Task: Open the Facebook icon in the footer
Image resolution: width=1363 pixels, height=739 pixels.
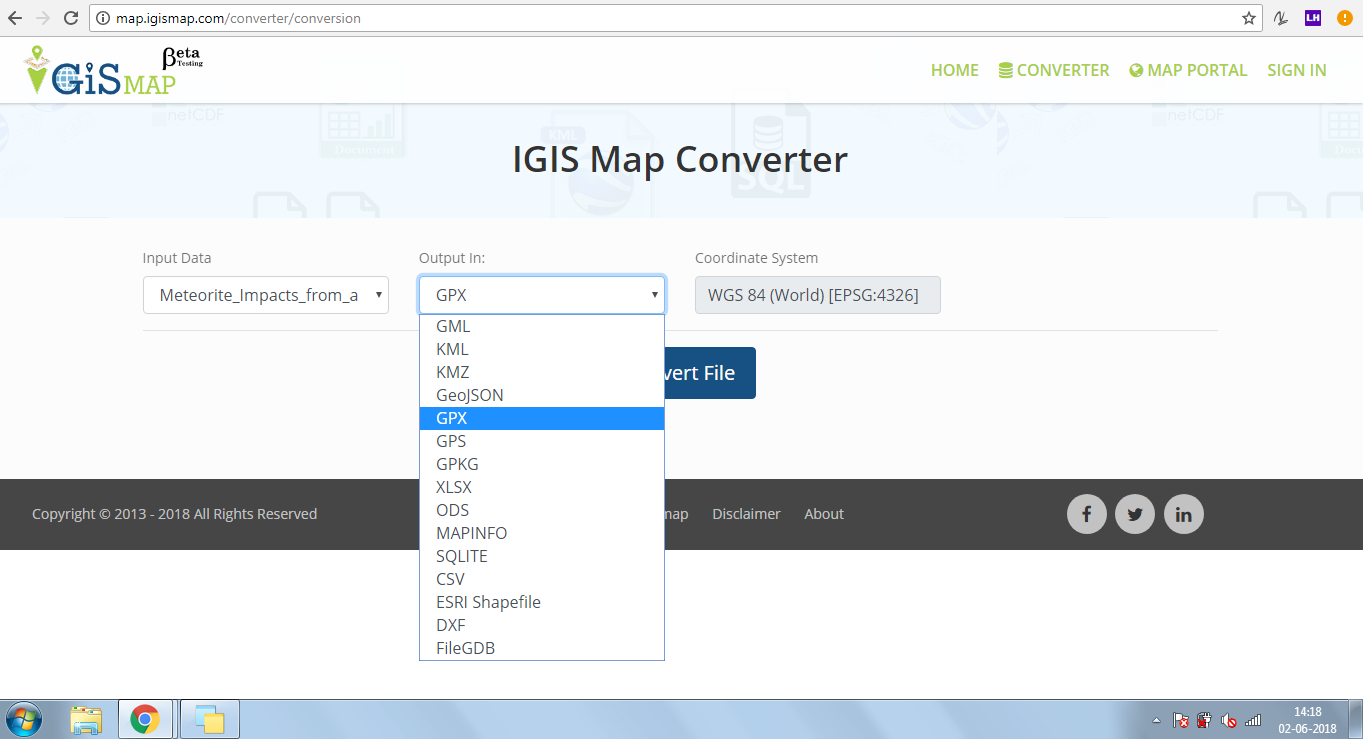Action: tap(1087, 514)
